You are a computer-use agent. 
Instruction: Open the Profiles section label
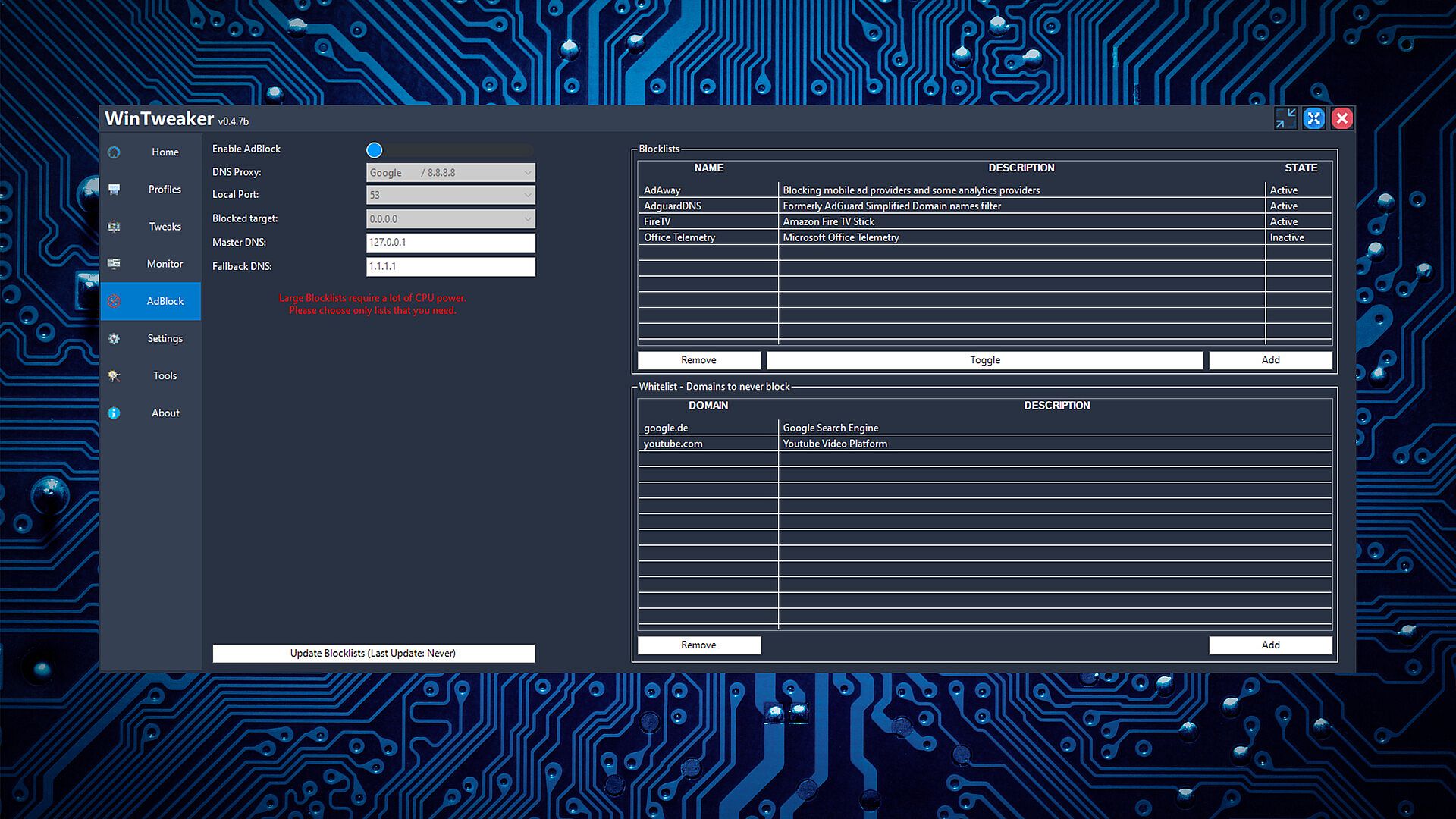[x=165, y=189]
